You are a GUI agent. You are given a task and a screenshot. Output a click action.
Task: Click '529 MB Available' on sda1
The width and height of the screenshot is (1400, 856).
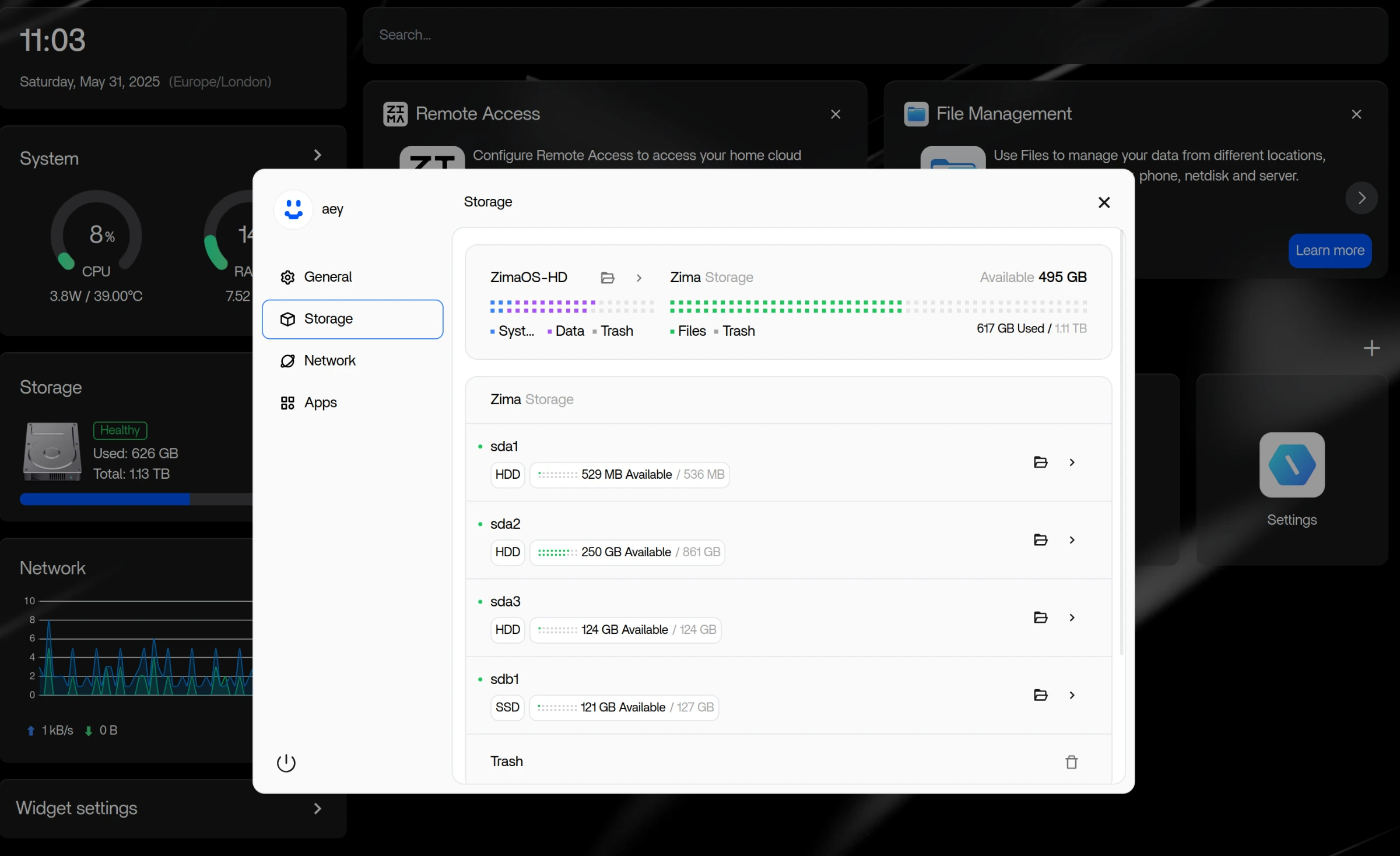(x=626, y=475)
